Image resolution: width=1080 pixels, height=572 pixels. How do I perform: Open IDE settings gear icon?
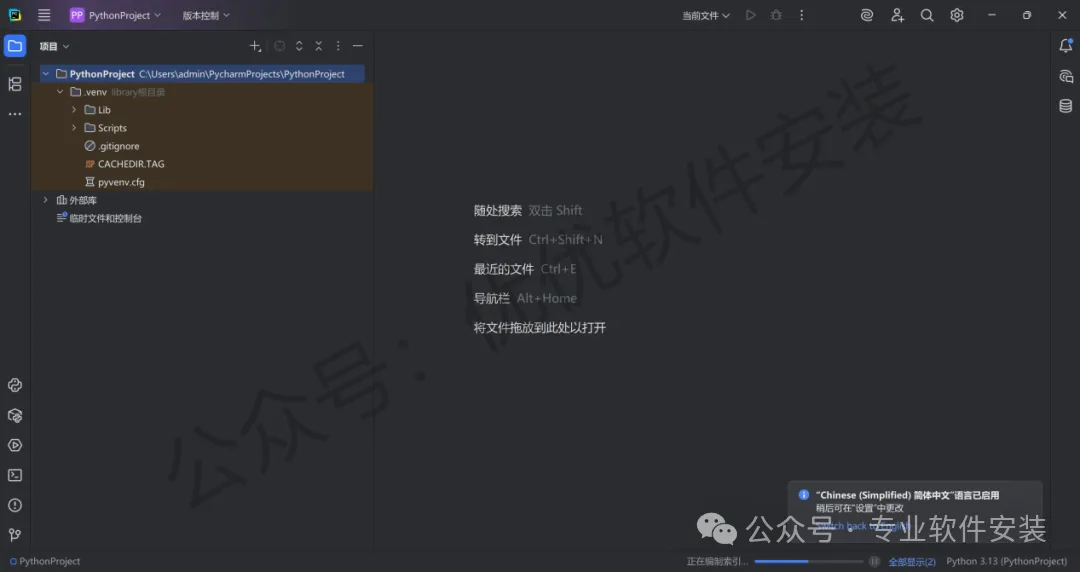957,15
